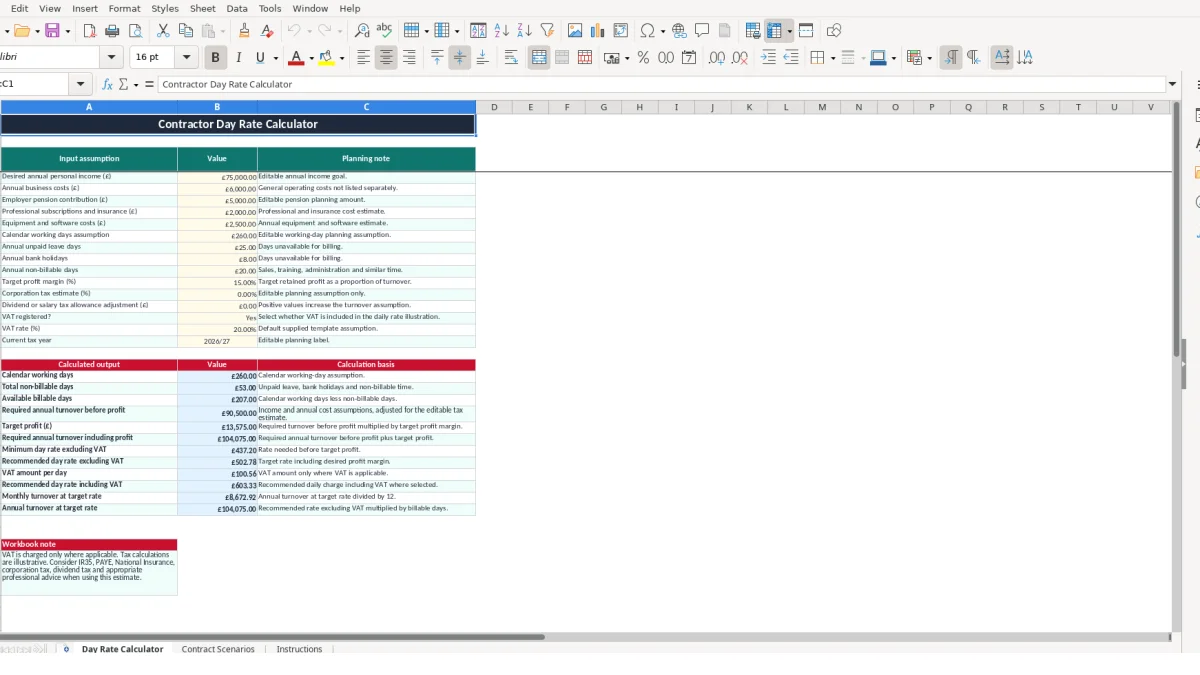Toggle Center Horizontally alignment
Viewport: 1200px width, 675px height.
(386, 58)
